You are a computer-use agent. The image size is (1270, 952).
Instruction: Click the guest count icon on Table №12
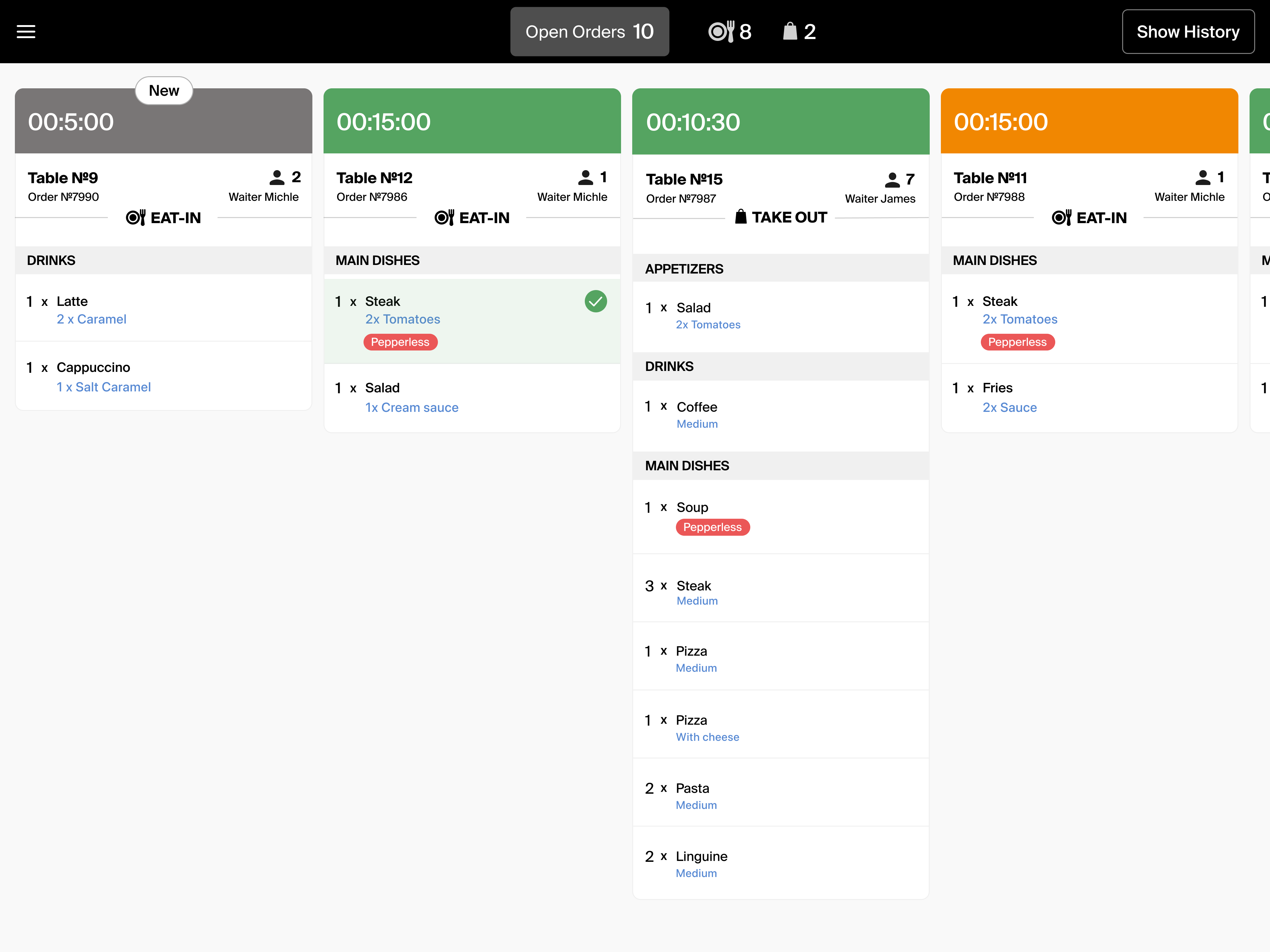click(586, 178)
